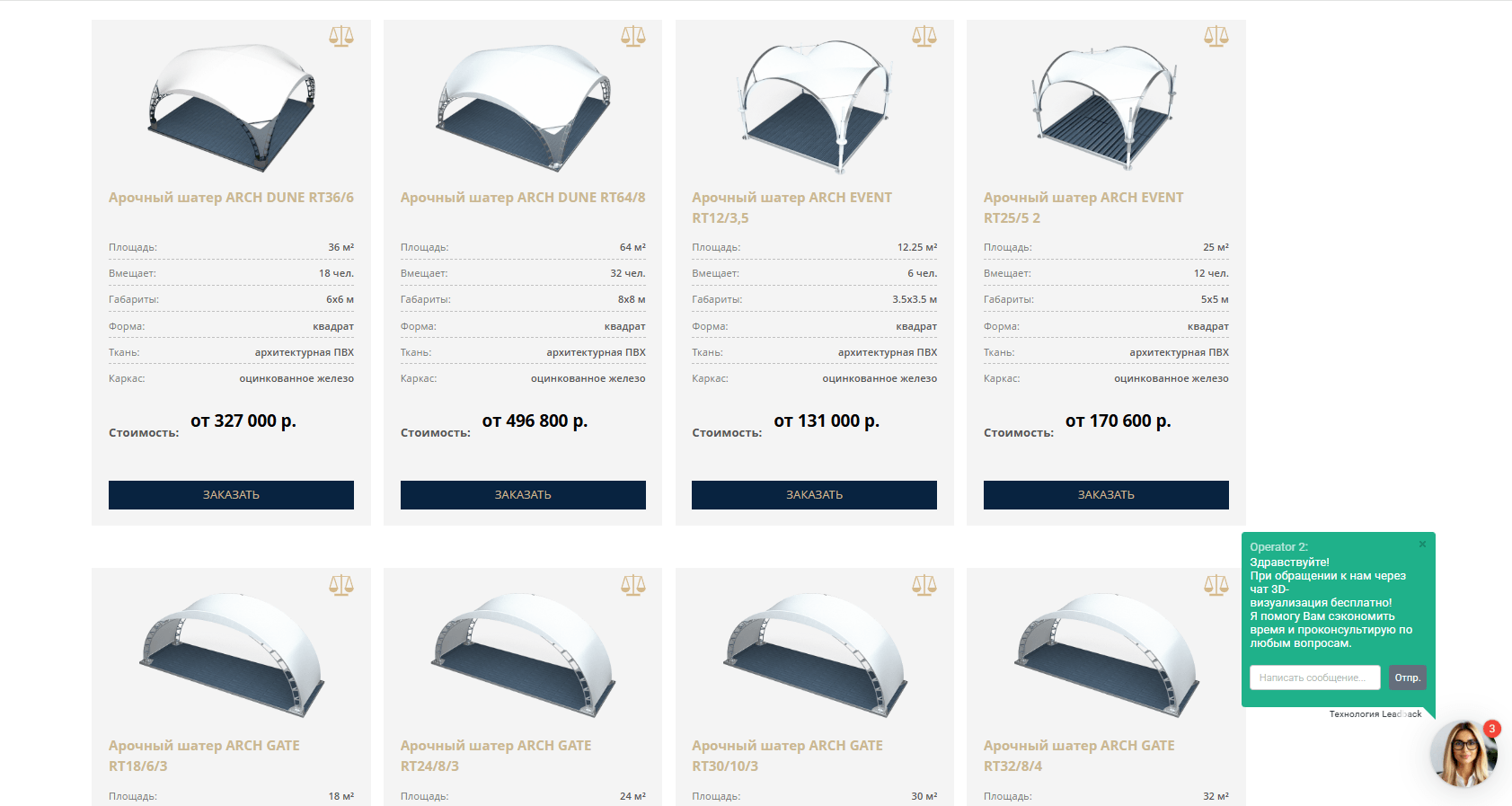Click compare scales icon on ARCH GATE RT24/8/3
Screen dimensions: 1512x806
pos(633,585)
